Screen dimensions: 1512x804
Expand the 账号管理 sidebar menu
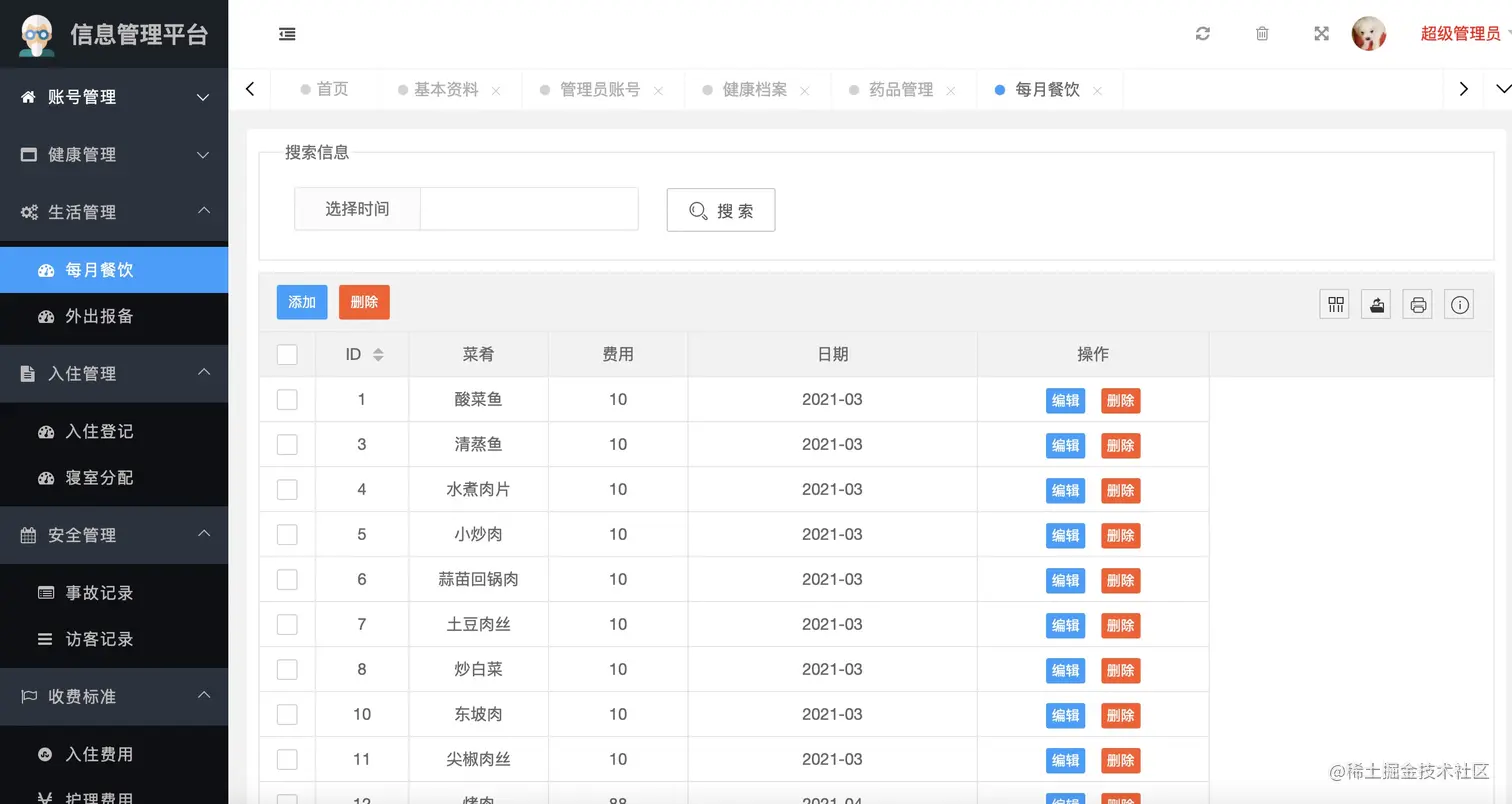(114, 97)
